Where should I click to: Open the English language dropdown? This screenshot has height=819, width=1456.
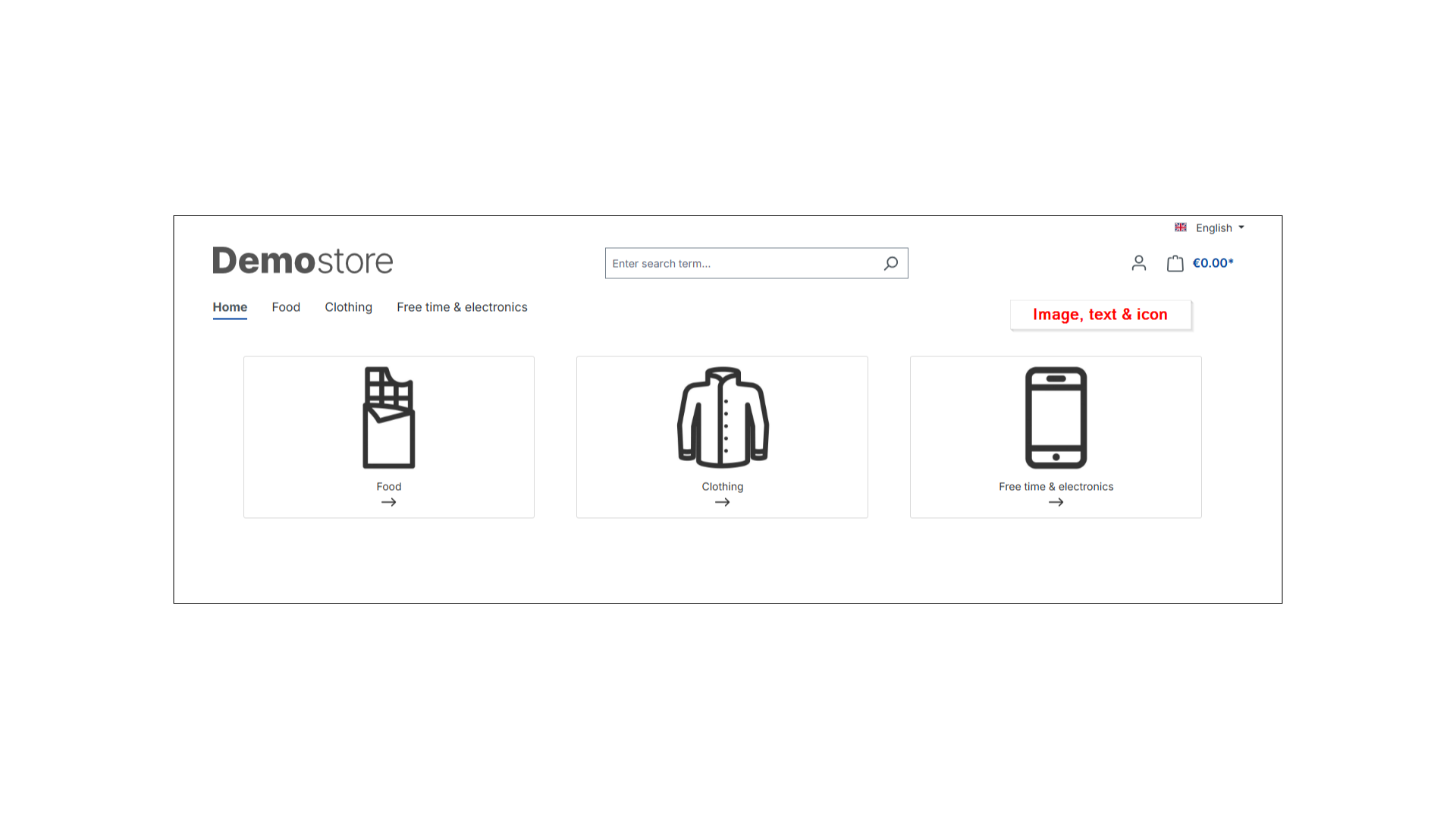(1220, 227)
